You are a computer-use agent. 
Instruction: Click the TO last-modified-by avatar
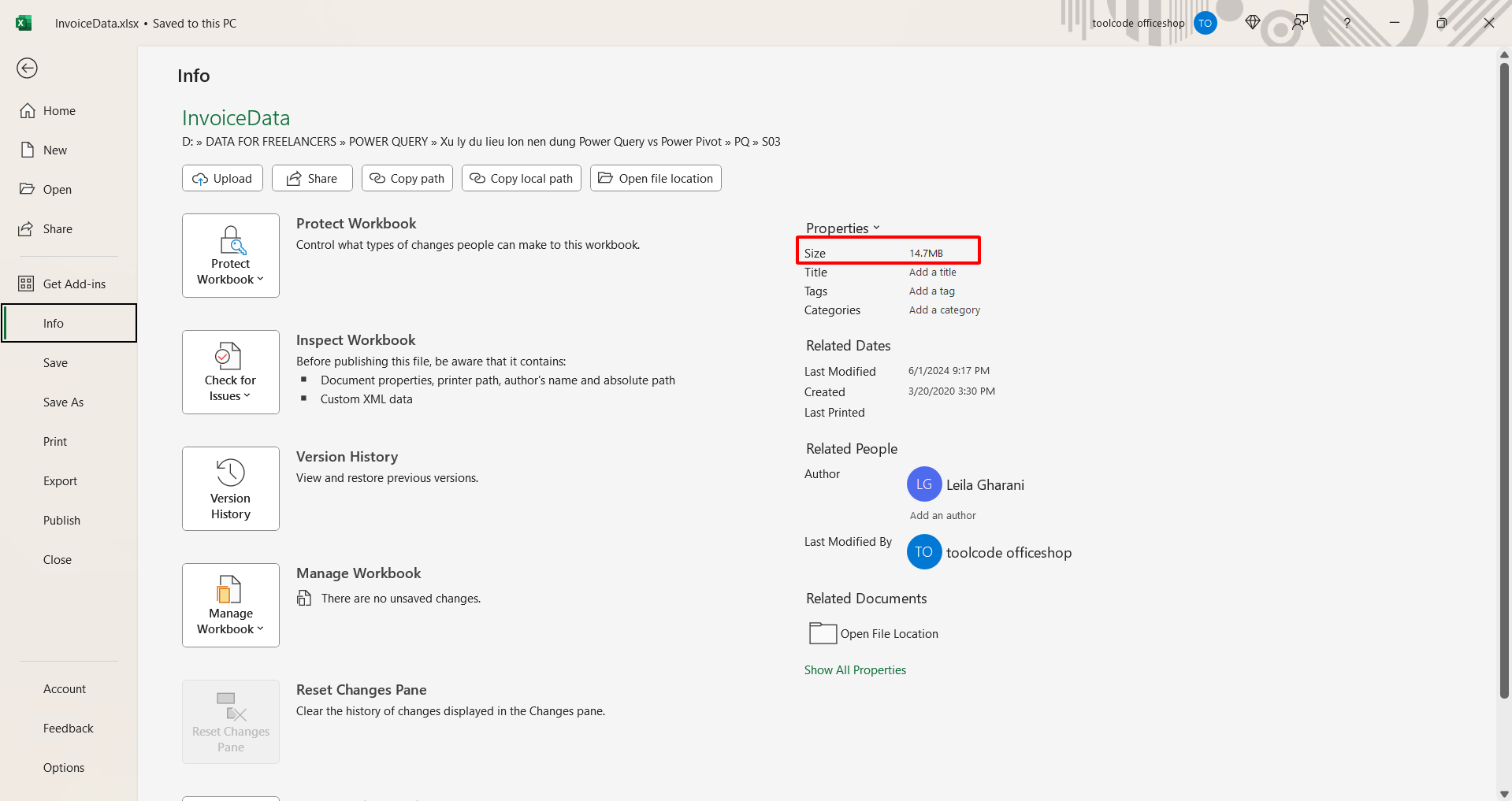pos(924,552)
